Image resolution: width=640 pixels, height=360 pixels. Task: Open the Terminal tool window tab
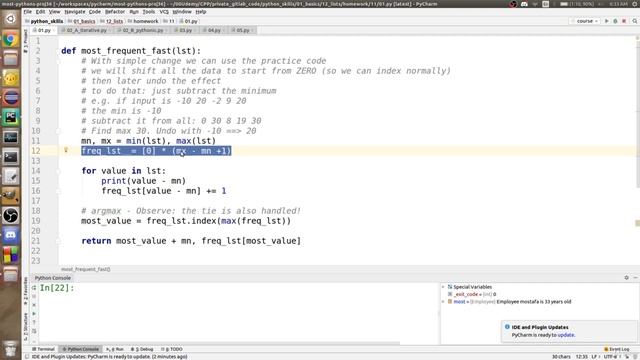point(43,349)
